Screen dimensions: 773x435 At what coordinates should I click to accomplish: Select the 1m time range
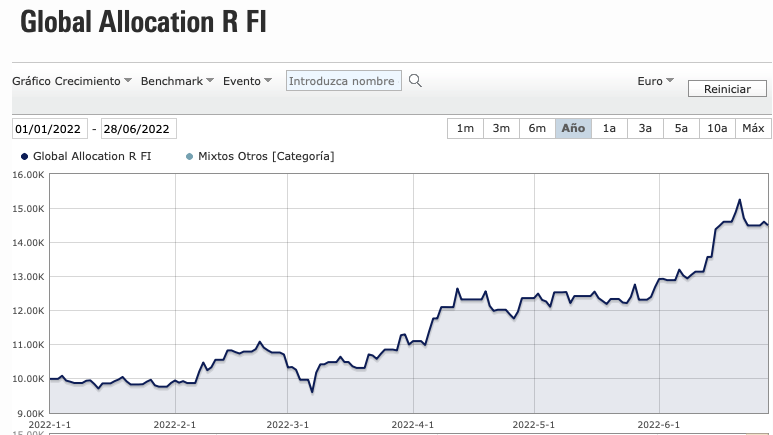[465, 128]
